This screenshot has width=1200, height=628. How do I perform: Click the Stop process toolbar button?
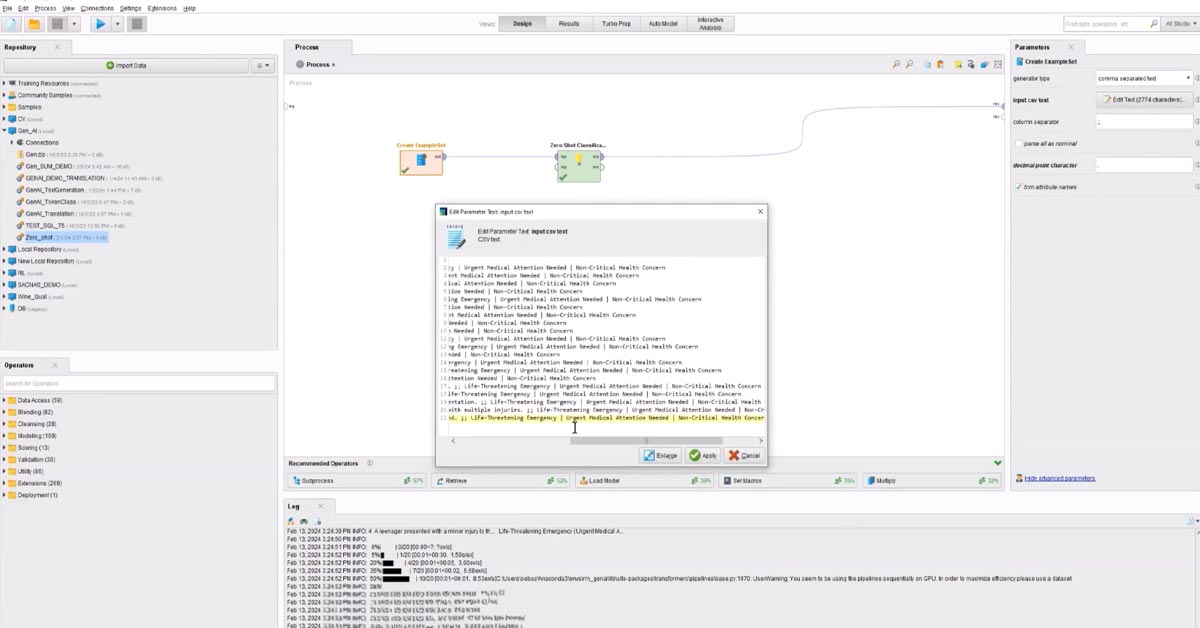tap(138, 24)
